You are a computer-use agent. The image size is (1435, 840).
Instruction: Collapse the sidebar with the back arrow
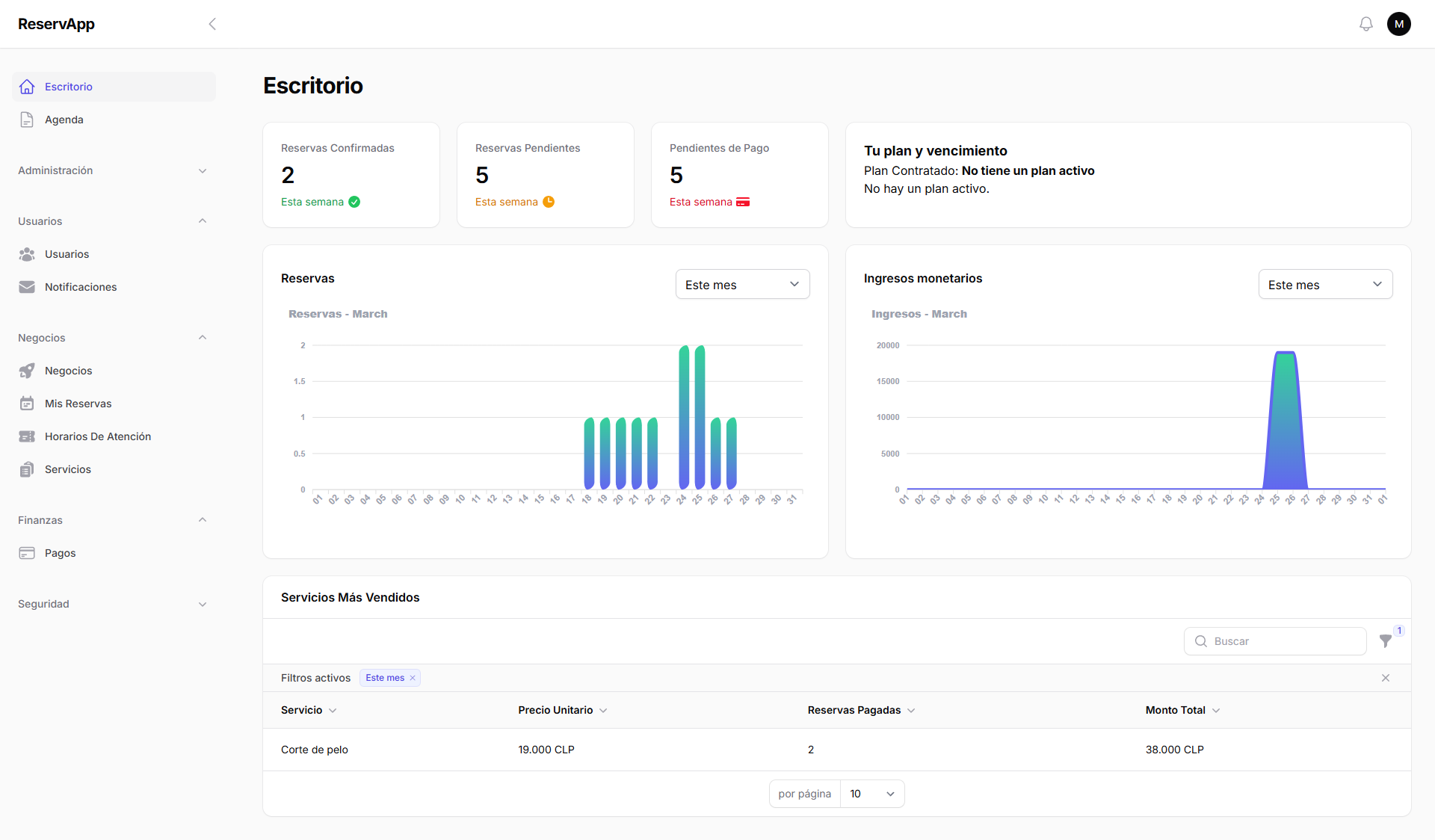212,24
